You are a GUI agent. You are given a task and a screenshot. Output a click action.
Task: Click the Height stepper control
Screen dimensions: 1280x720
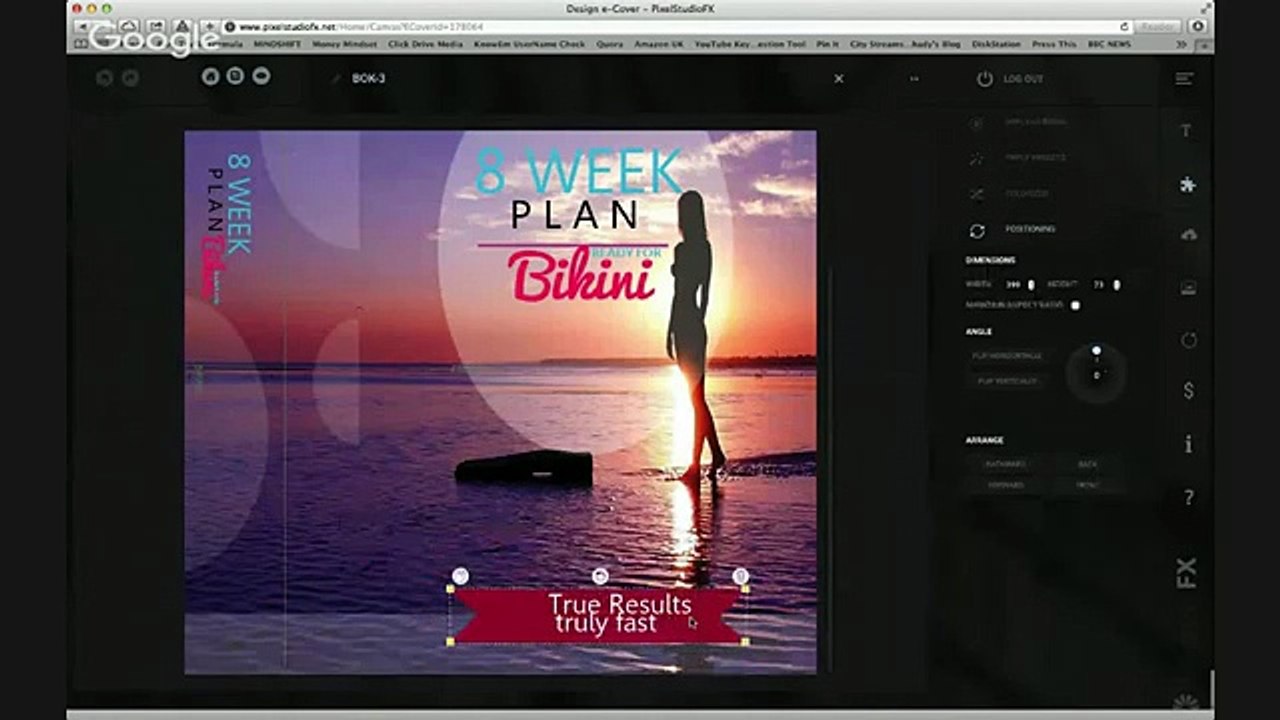pos(1116,285)
